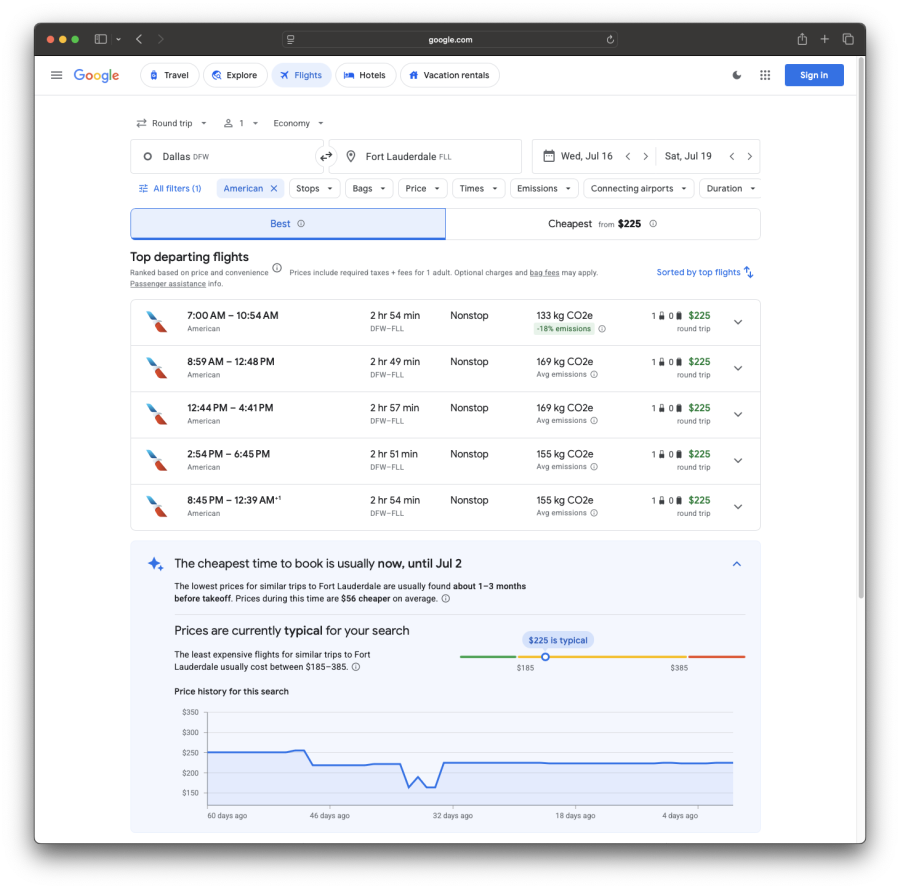This screenshot has height=889, width=900.
Task: Click the info icon next to Cheapest price
Action: coord(653,224)
